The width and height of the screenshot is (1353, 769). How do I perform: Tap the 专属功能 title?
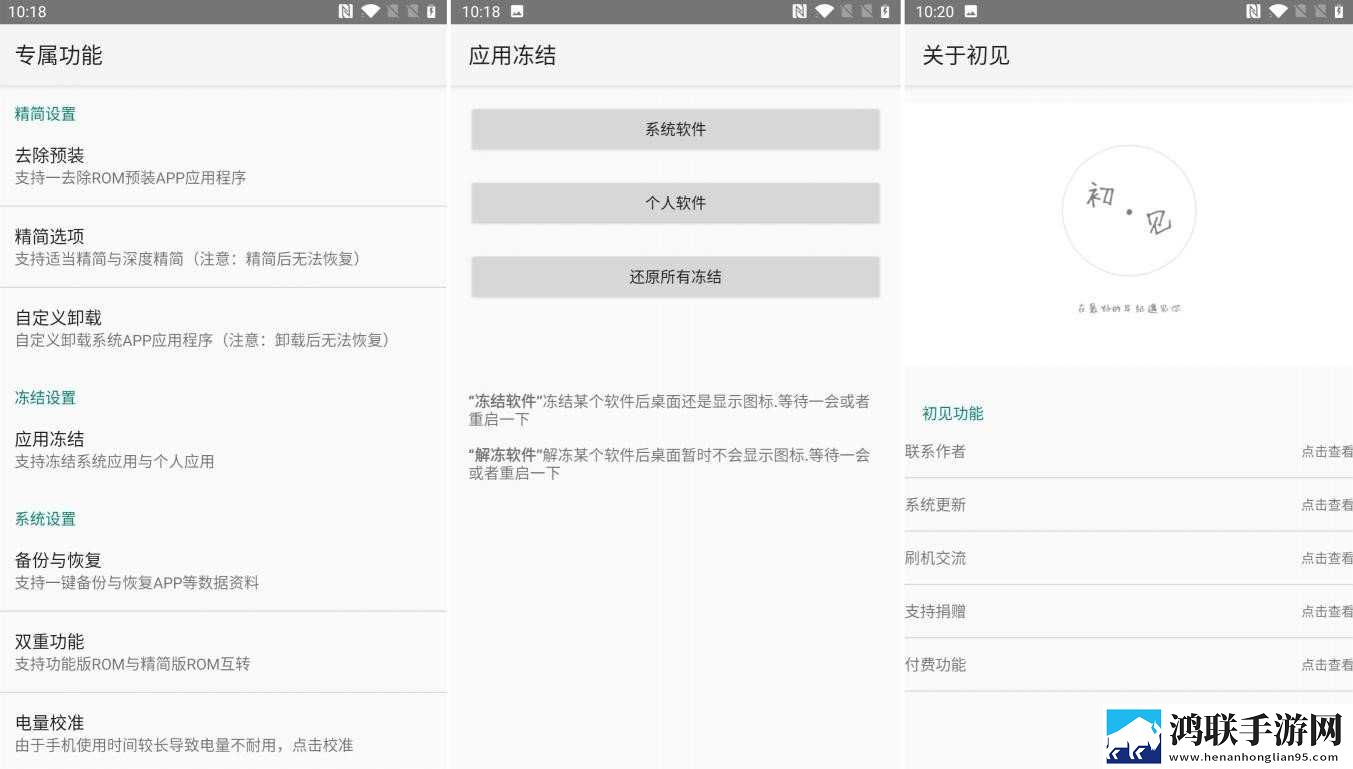[x=58, y=55]
